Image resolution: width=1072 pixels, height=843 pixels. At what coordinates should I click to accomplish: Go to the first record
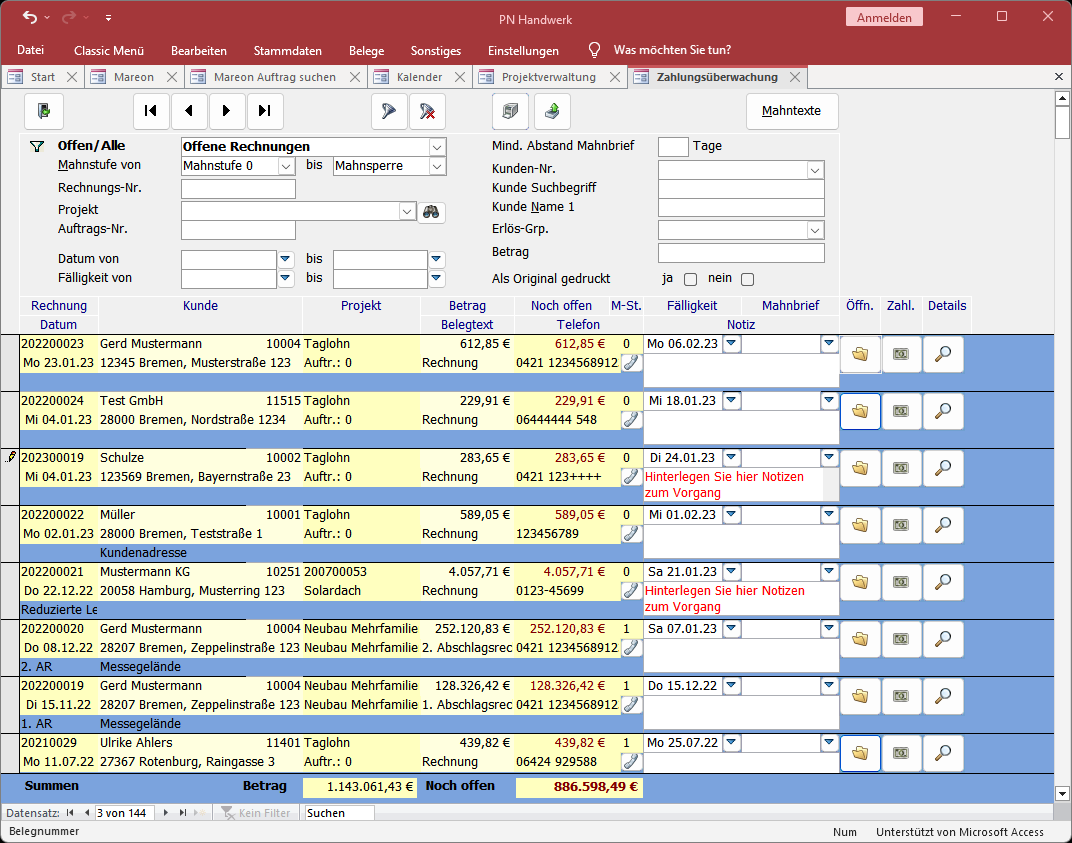coord(151,111)
